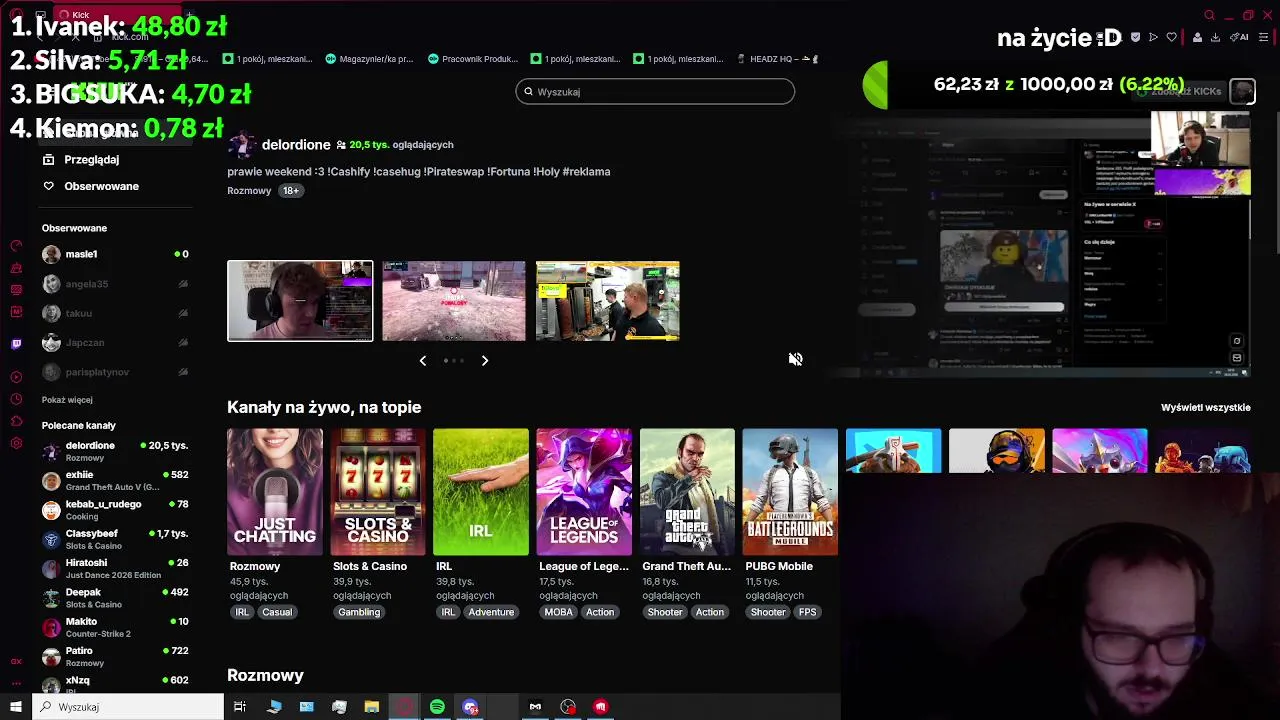The width and height of the screenshot is (1280, 720).
Task: Open Classybeef recommended channel
Action: point(115,540)
